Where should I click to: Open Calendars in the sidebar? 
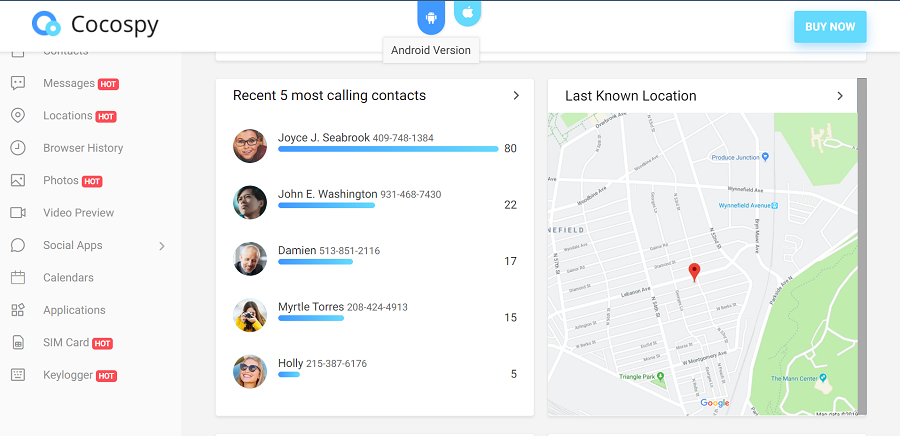[x=68, y=278]
